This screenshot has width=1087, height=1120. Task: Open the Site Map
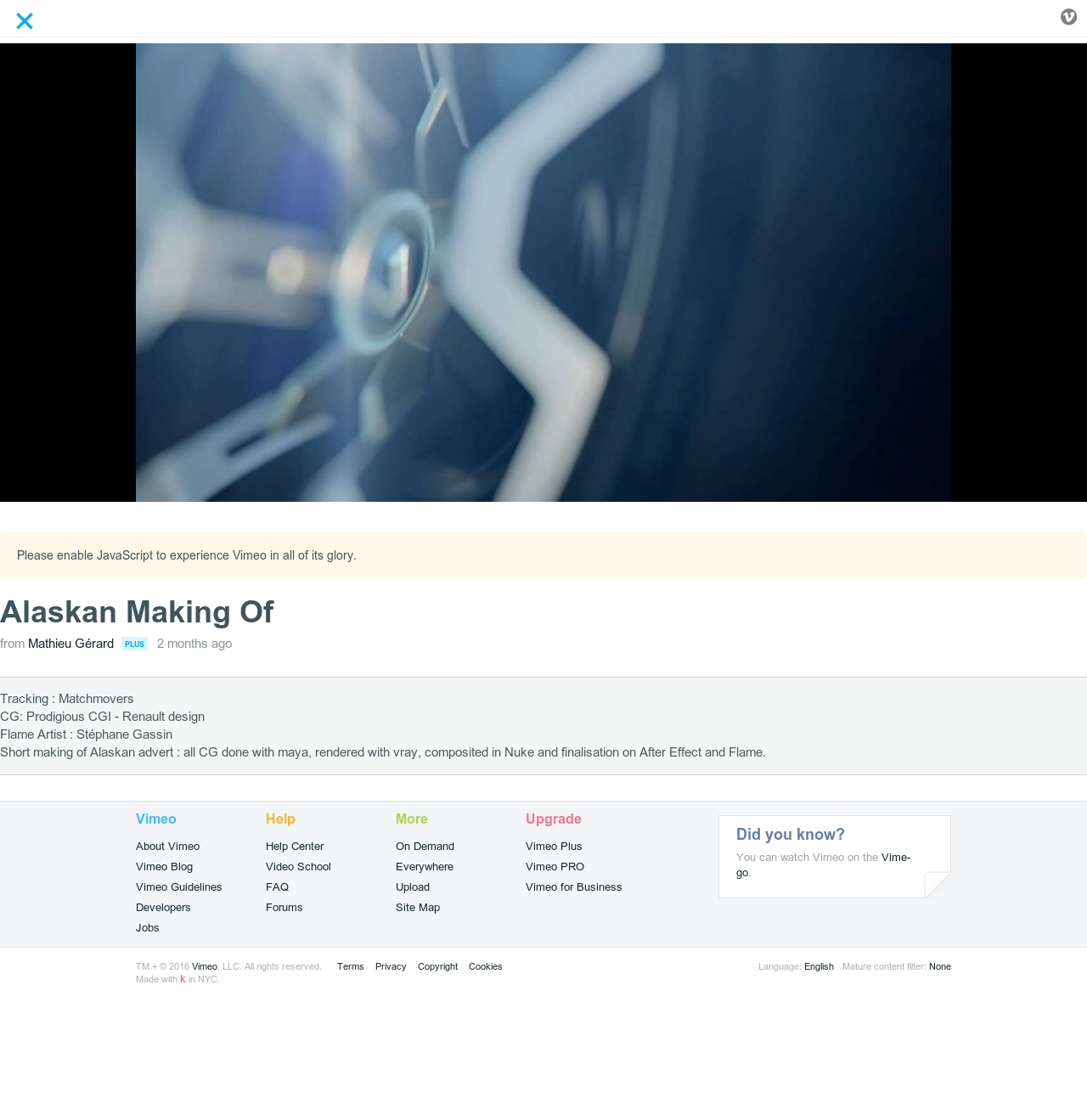click(418, 908)
